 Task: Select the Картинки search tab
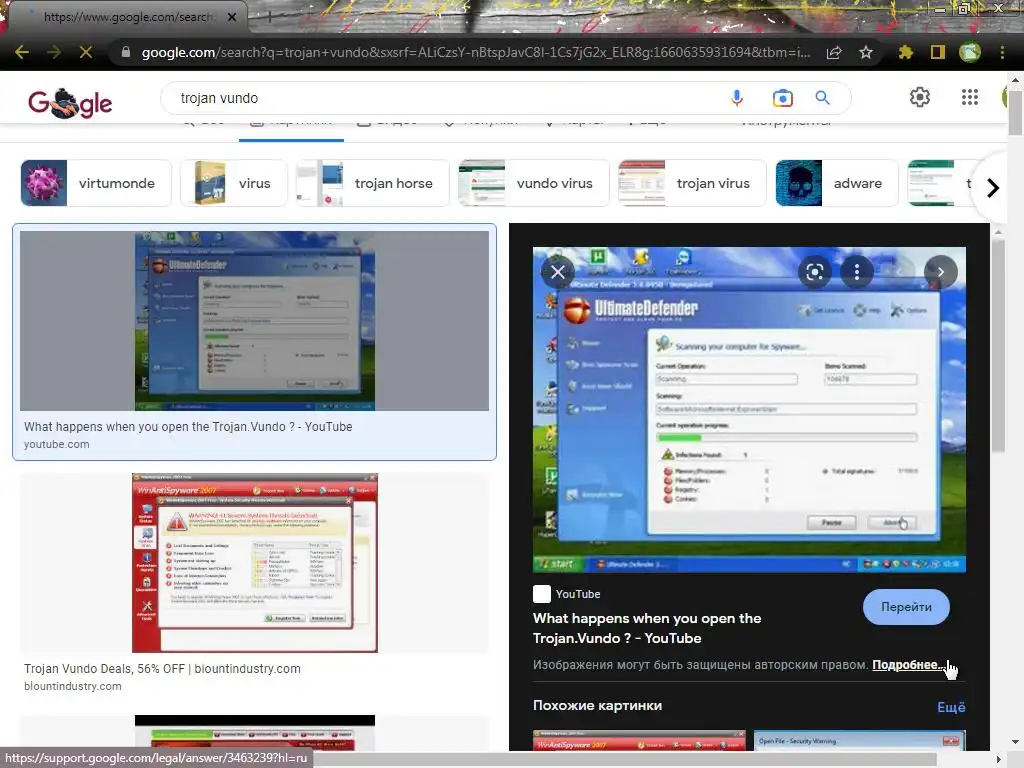point(291,124)
